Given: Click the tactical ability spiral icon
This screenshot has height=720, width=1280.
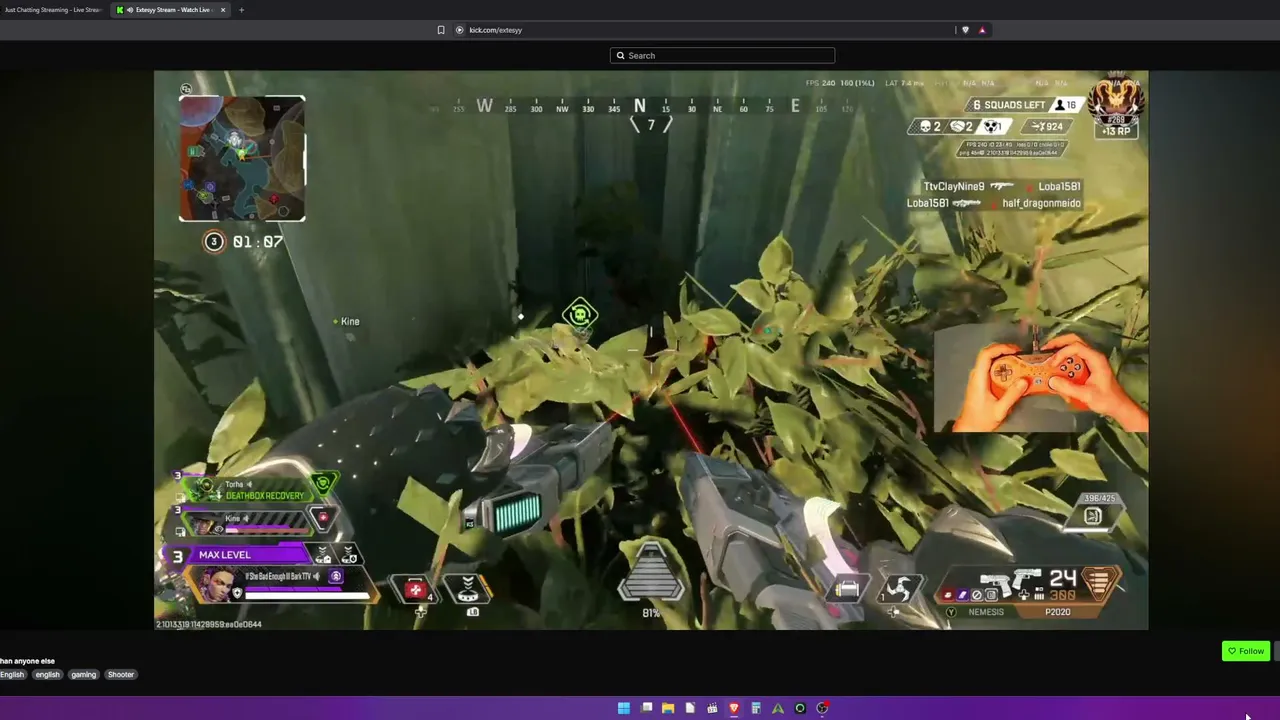Looking at the screenshot, I should click(x=897, y=589).
